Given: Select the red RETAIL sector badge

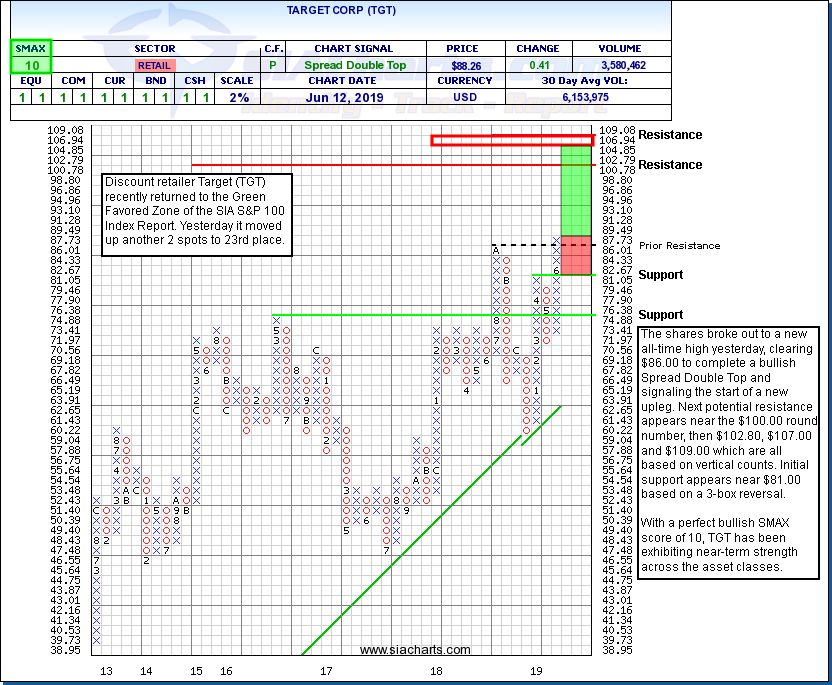Looking at the screenshot, I should click(x=155, y=65).
